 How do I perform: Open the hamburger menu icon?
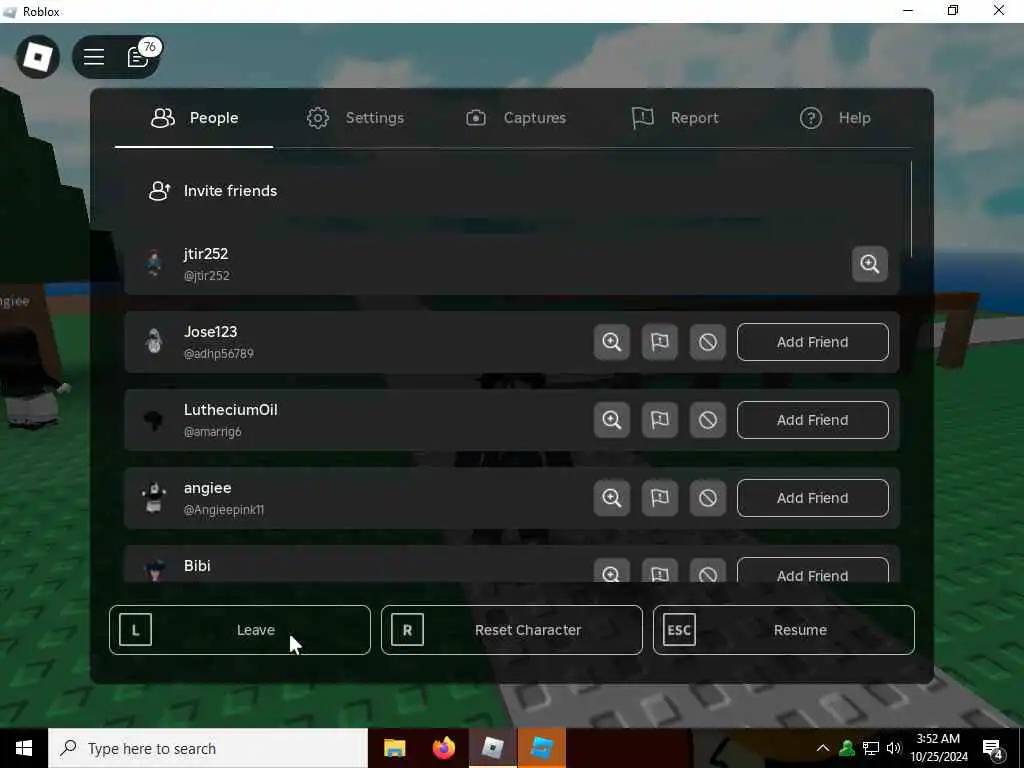[x=94, y=57]
